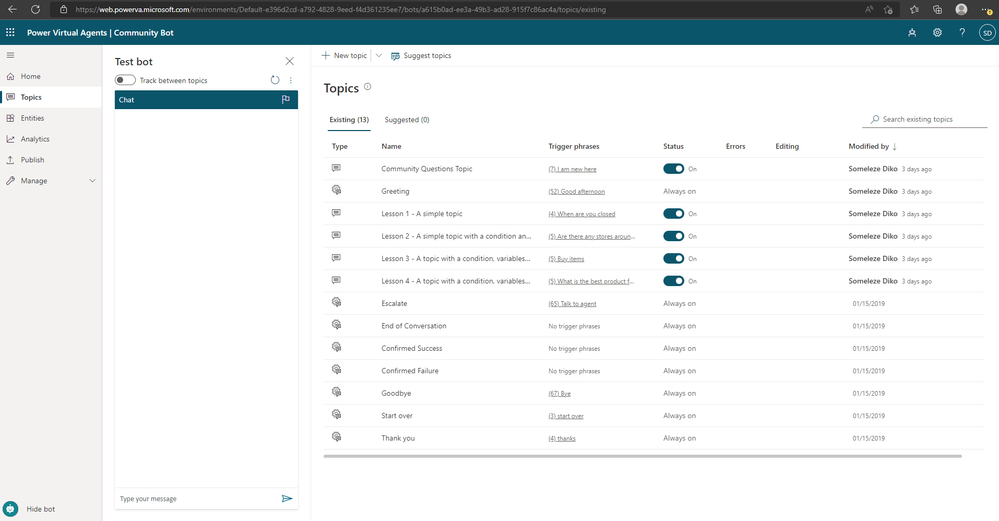The height and width of the screenshot is (521, 999).
Task: Open Community Questions Topic
Action: 427,169
